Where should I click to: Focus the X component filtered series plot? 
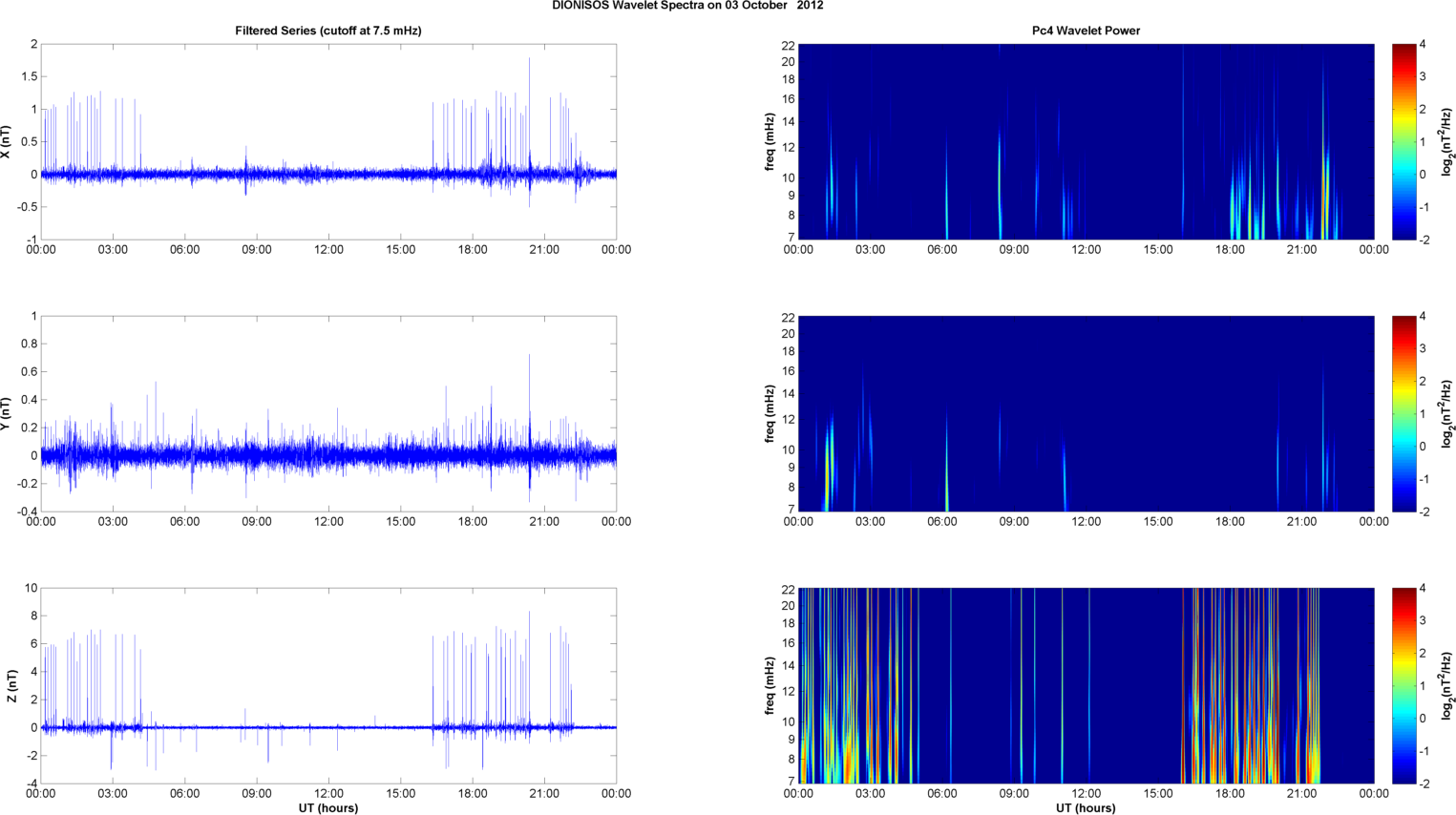coord(328,142)
